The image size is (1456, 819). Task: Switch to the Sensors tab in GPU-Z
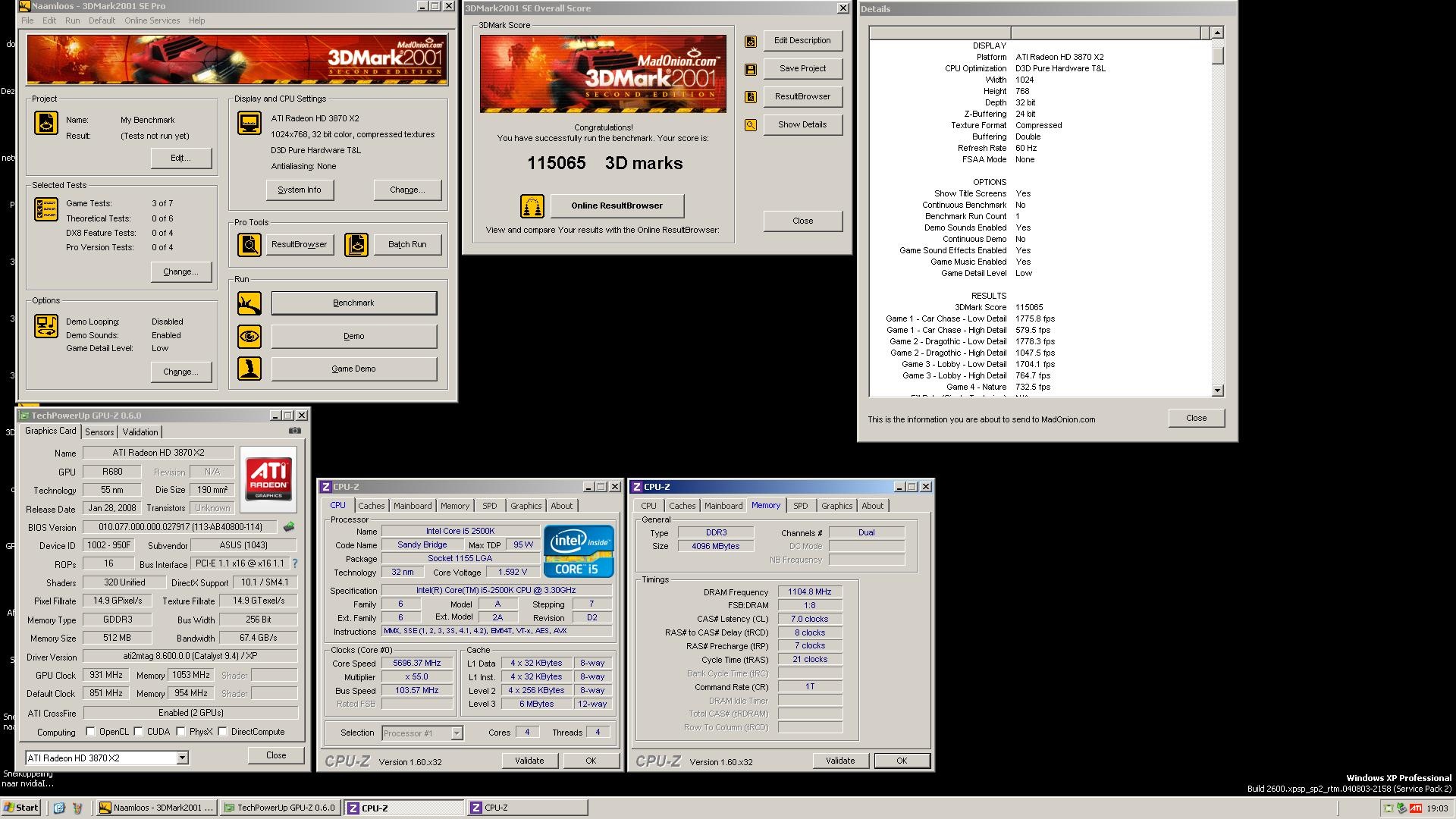pos(99,432)
